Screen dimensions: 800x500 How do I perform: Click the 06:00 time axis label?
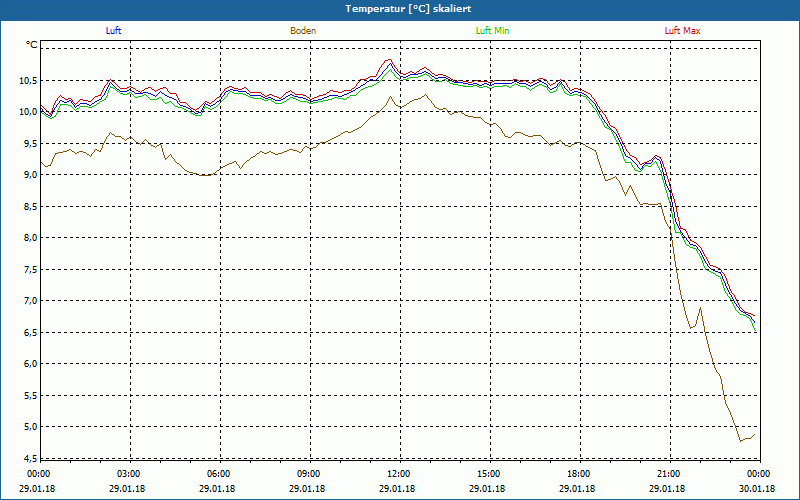click(218, 474)
